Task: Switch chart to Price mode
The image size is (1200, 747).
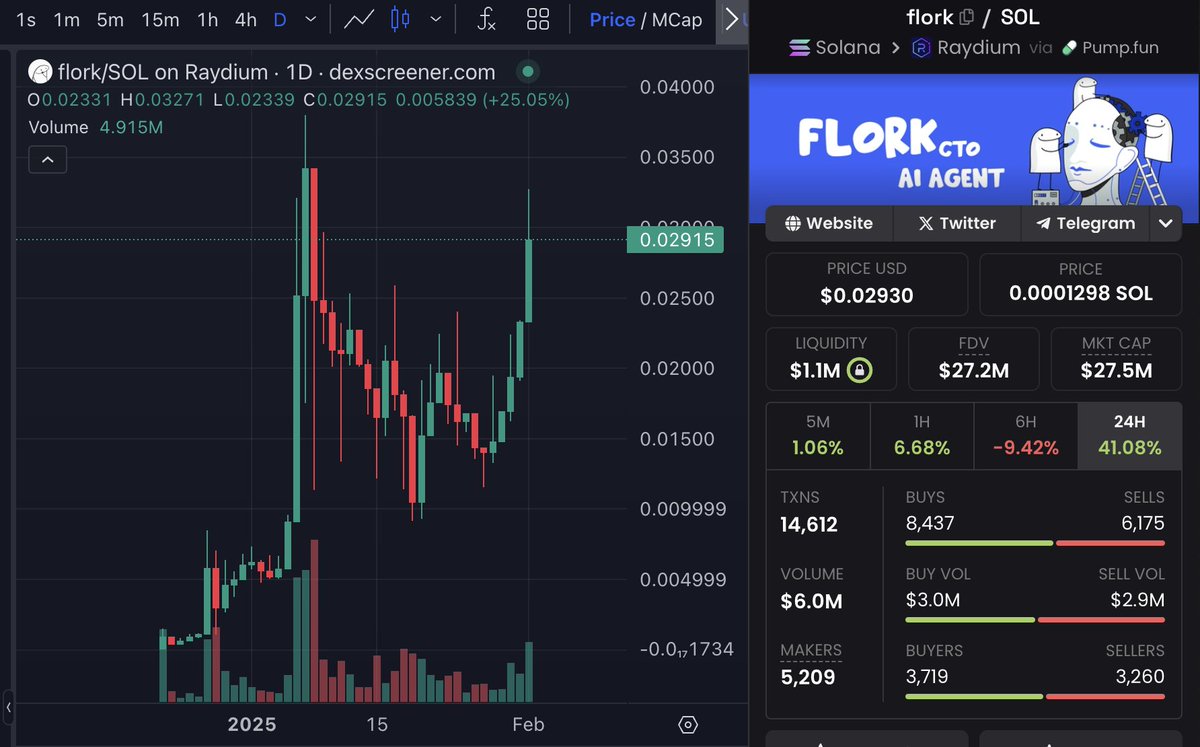Action: (612, 19)
